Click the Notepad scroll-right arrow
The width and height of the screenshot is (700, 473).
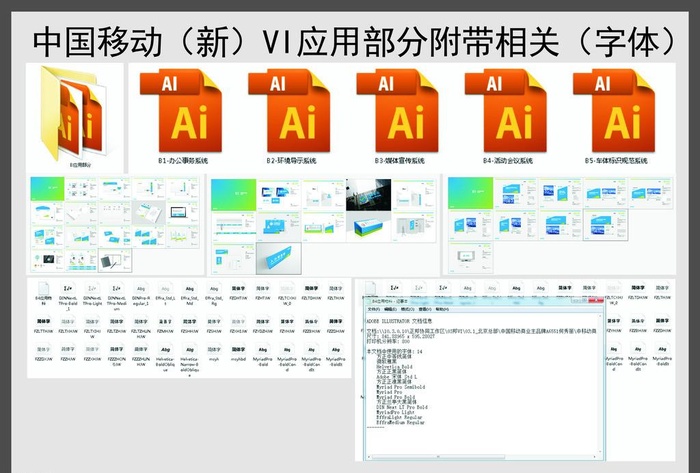(594, 457)
